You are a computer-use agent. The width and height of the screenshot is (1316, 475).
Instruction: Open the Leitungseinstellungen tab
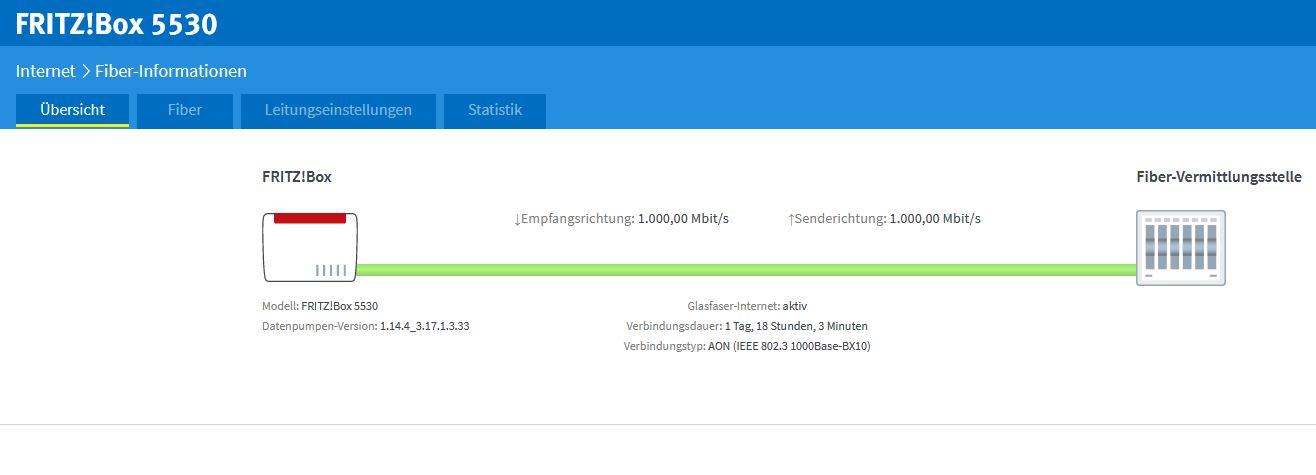(338, 110)
